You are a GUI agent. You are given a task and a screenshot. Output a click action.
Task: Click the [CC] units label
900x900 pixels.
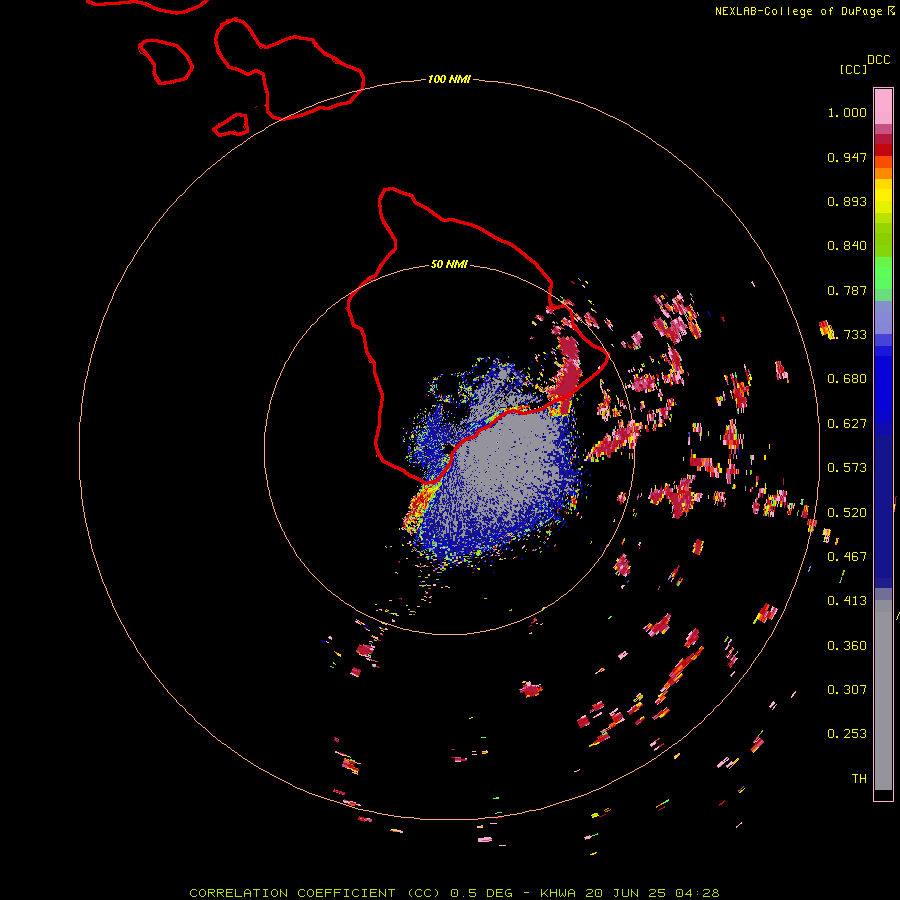tap(853, 69)
